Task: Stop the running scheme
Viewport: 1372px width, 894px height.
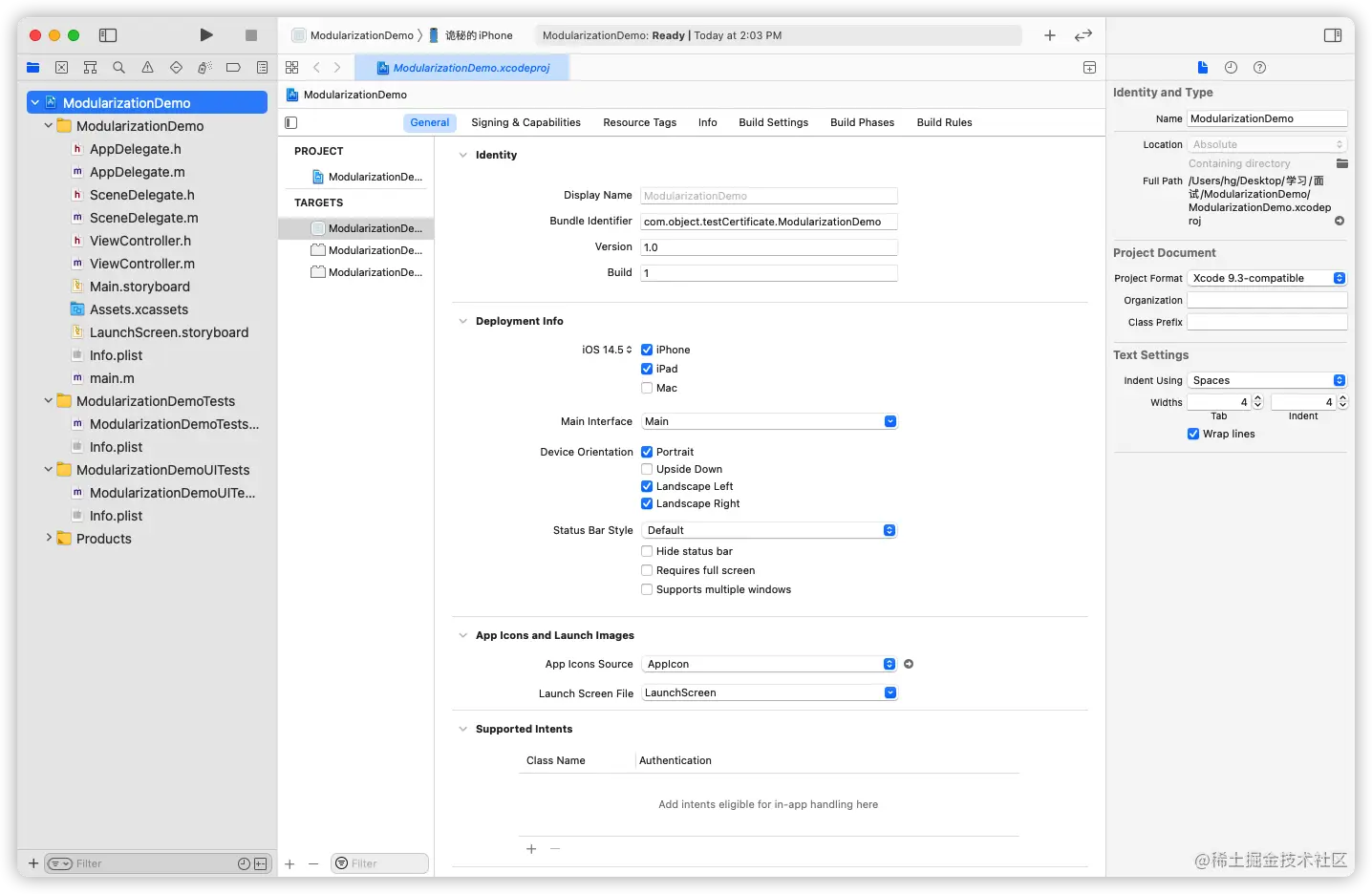Action: (x=251, y=35)
